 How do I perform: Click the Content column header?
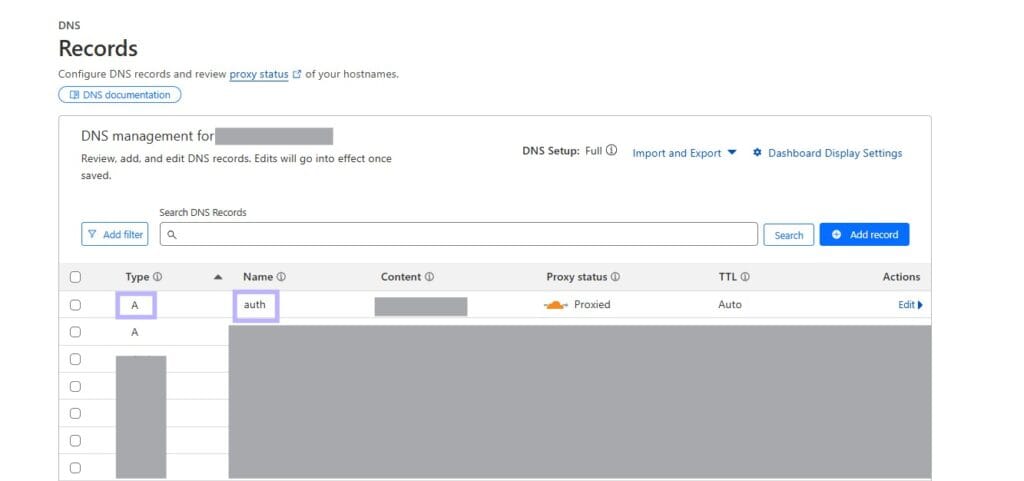pos(401,277)
